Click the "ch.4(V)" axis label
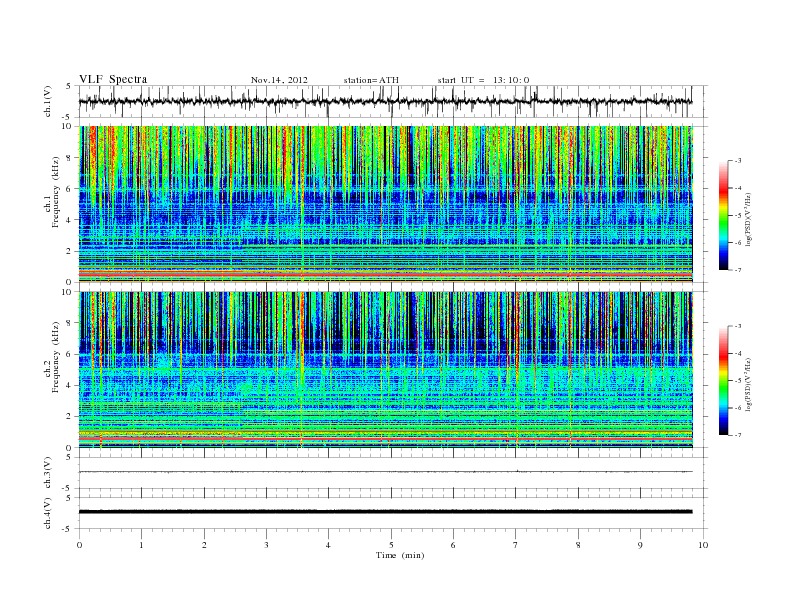The image size is (792, 612). [x=48, y=513]
